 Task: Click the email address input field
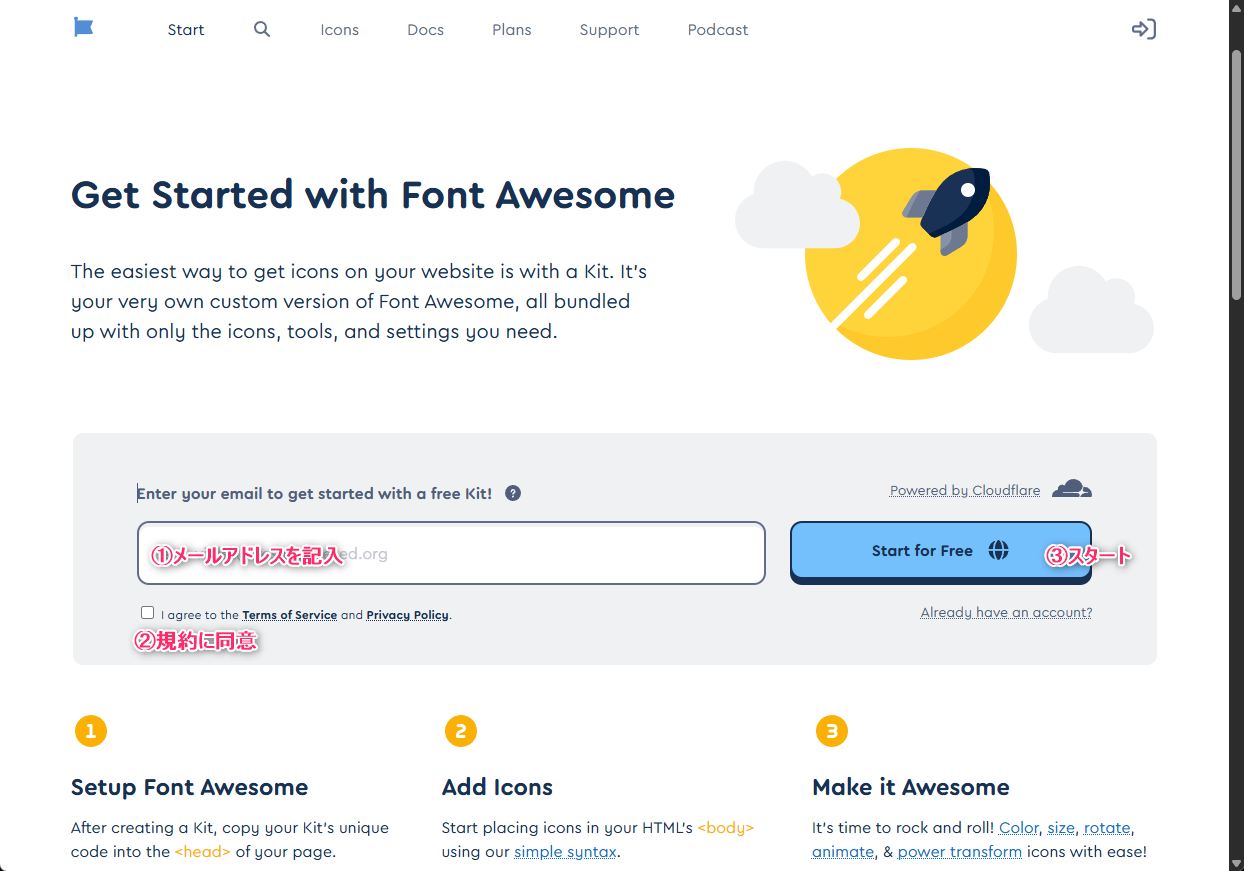pyautogui.click(x=450, y=553)
